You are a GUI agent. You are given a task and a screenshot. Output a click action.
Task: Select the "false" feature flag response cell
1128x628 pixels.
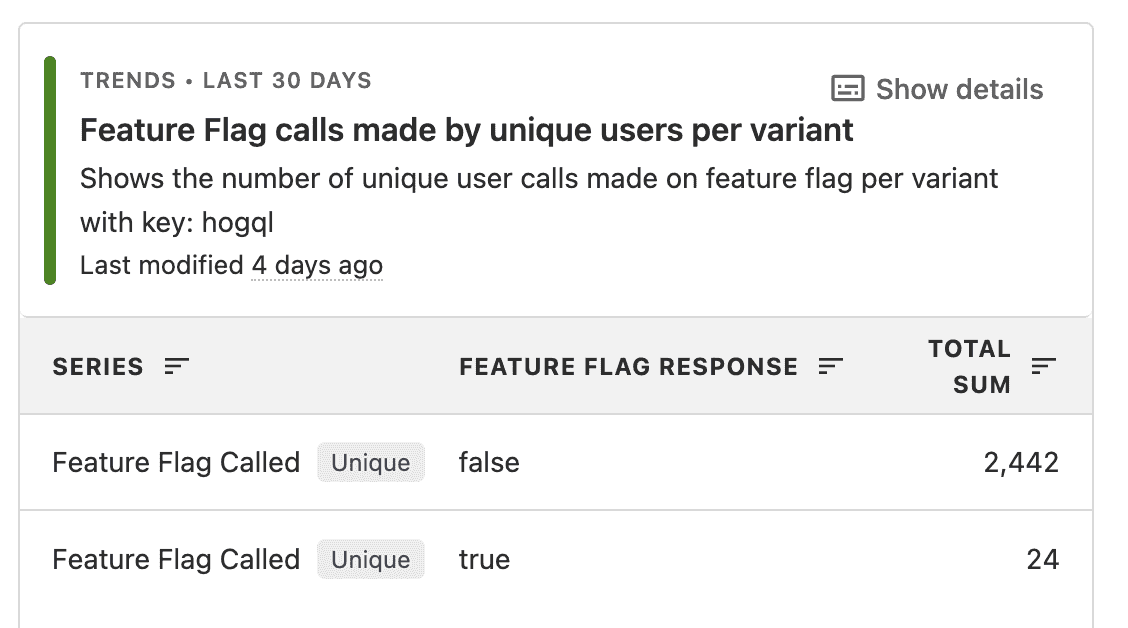(489, 463)
